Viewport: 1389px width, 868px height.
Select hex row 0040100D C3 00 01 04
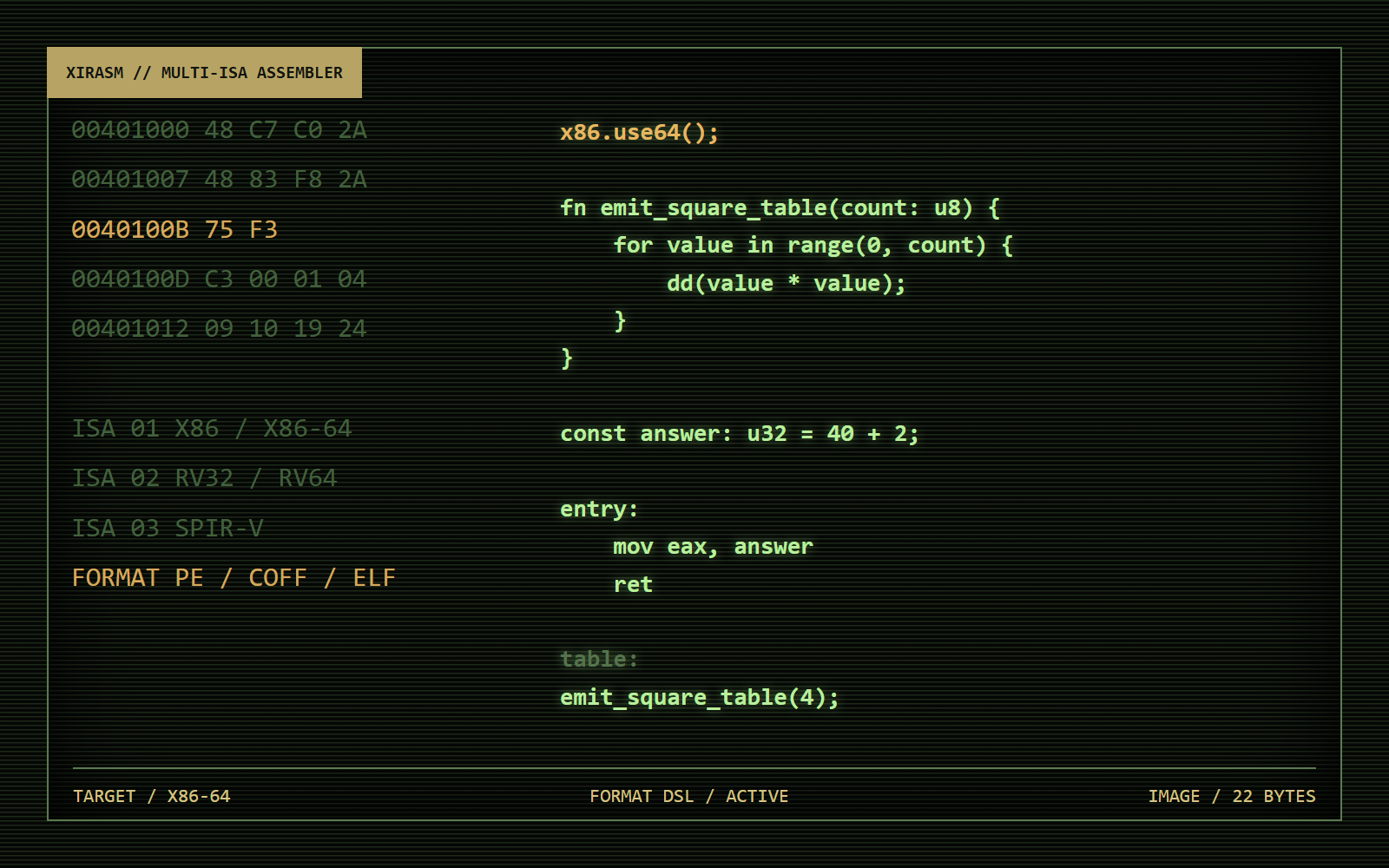219,279
